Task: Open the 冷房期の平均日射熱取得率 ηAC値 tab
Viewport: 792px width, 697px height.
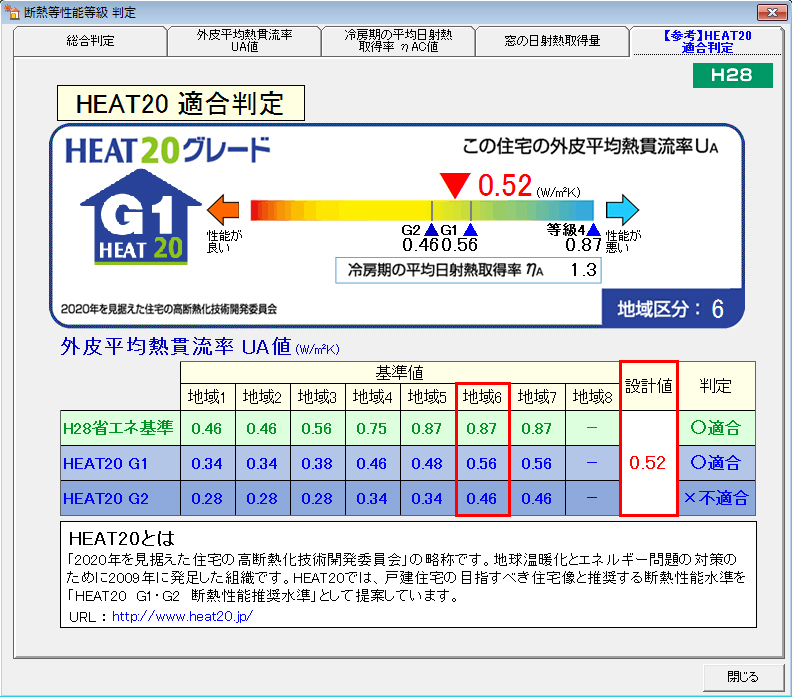Action: click(x=398, y=41)
